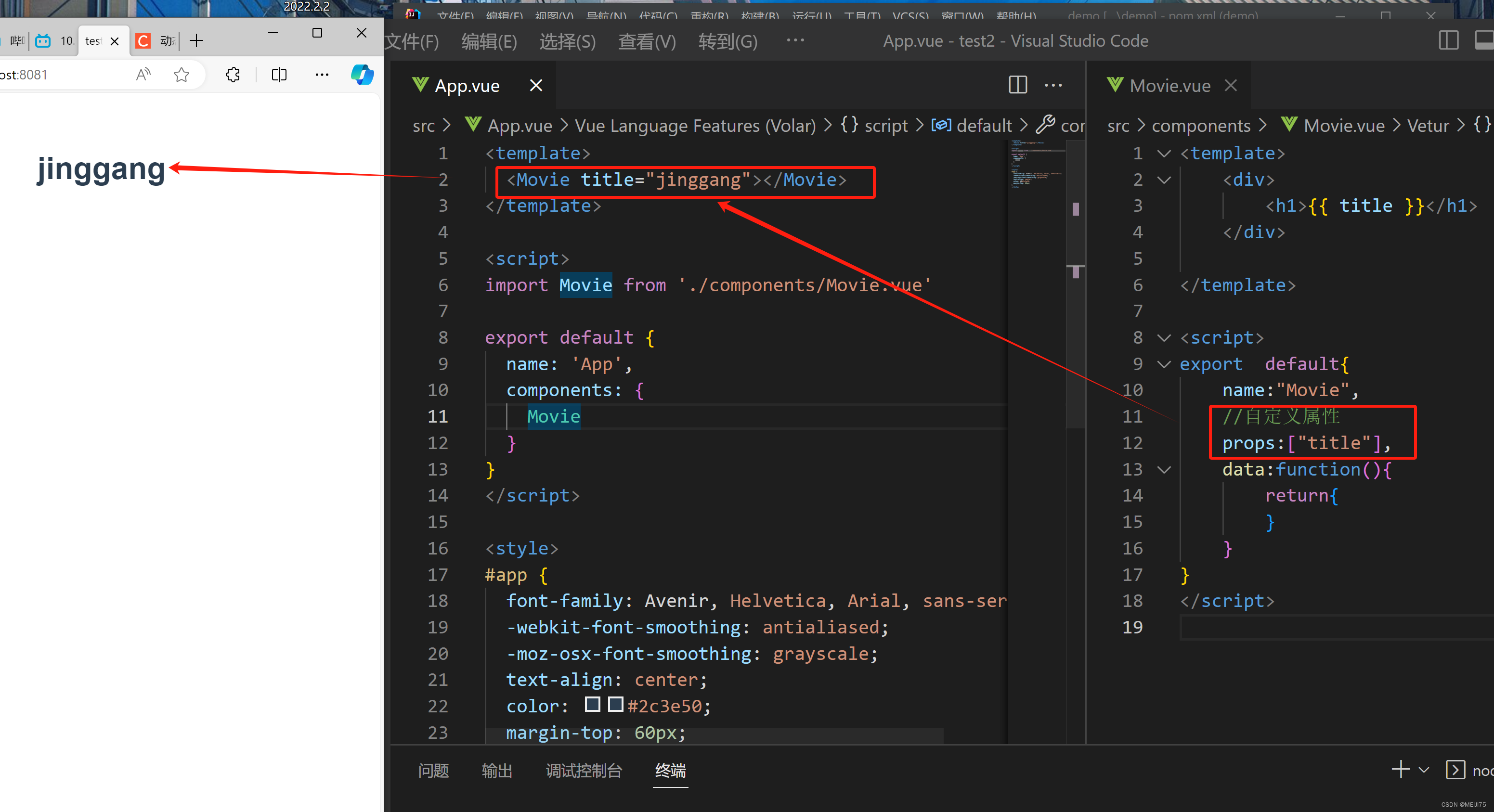Screen dimensions: 1494x812
Task: Click src breadcrumb in App.vue editor
Action: tap(424, 126)
